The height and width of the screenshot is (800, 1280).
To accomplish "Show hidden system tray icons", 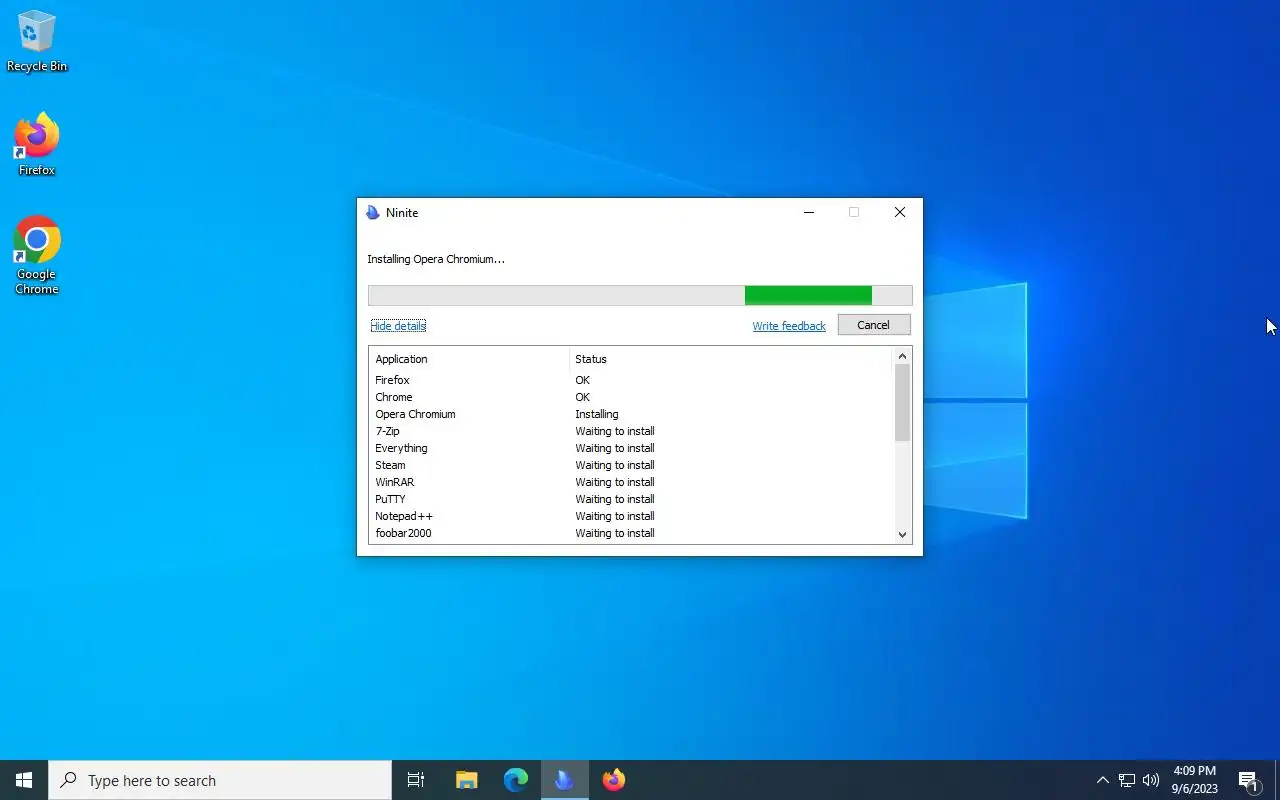I will pos(1102,780).
